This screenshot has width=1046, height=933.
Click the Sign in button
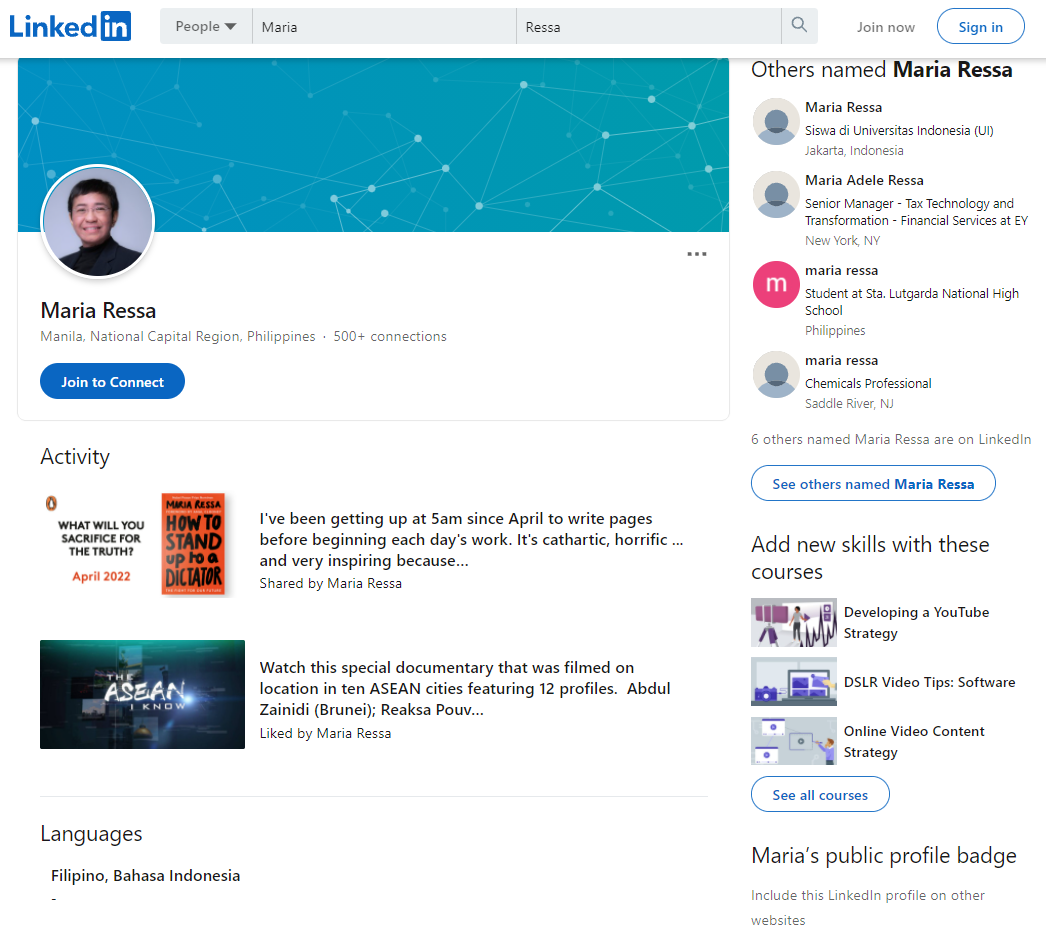pos(980,27)
